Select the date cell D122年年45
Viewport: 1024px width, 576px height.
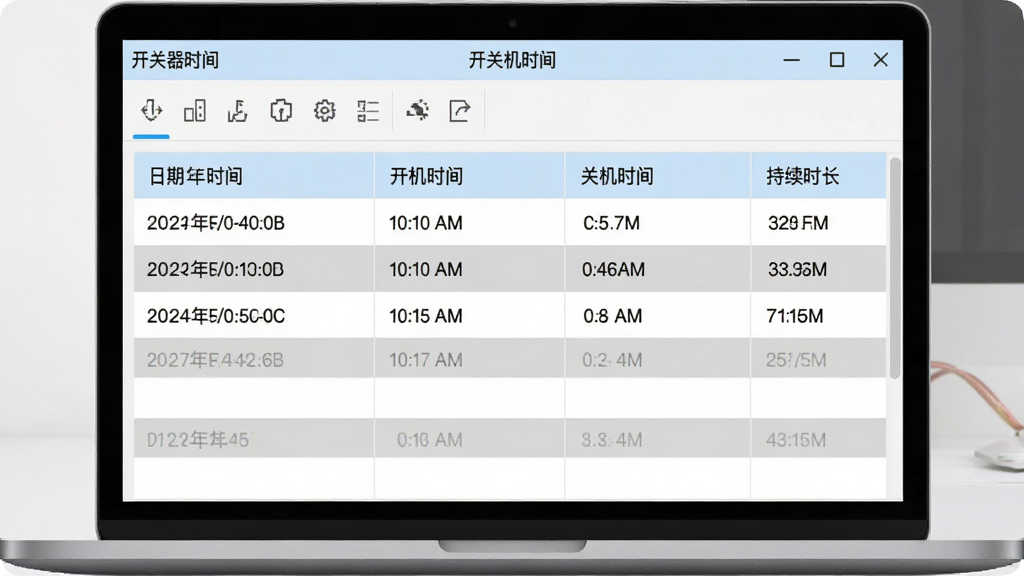pos(254,439)
